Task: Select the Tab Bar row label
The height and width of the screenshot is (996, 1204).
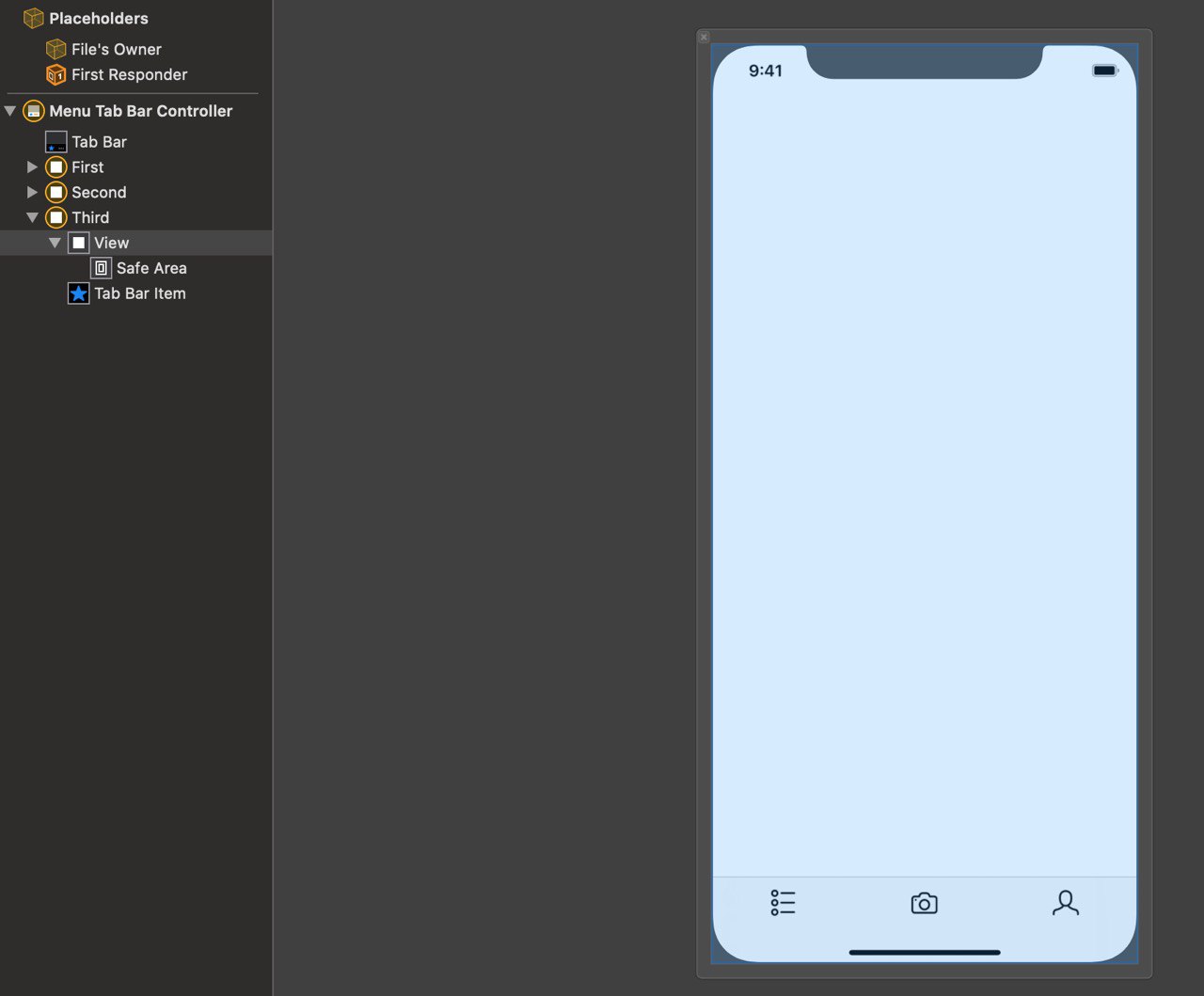Action: click(x=100, y=142)
